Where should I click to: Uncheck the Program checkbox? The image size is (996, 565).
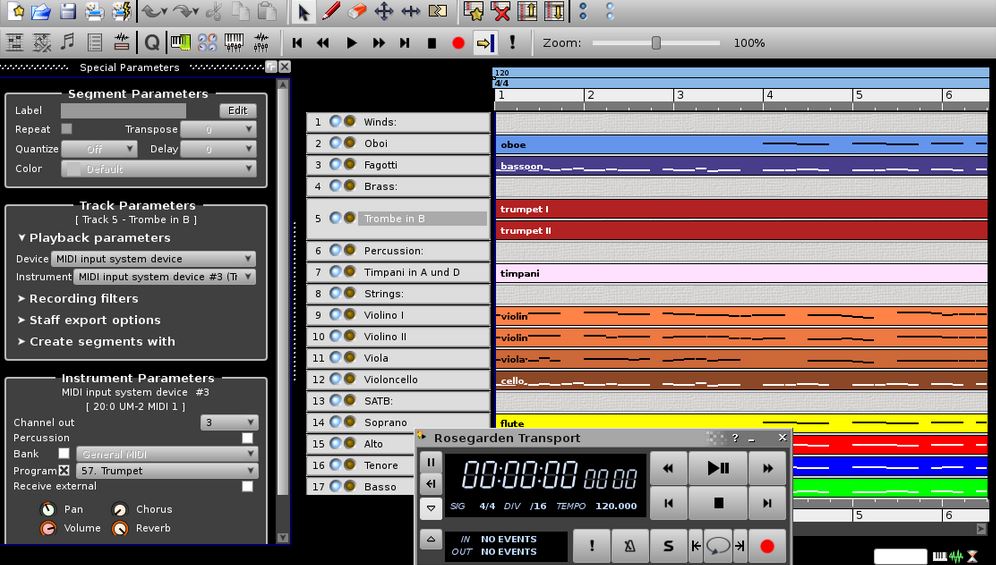click(x=64, y=470)
